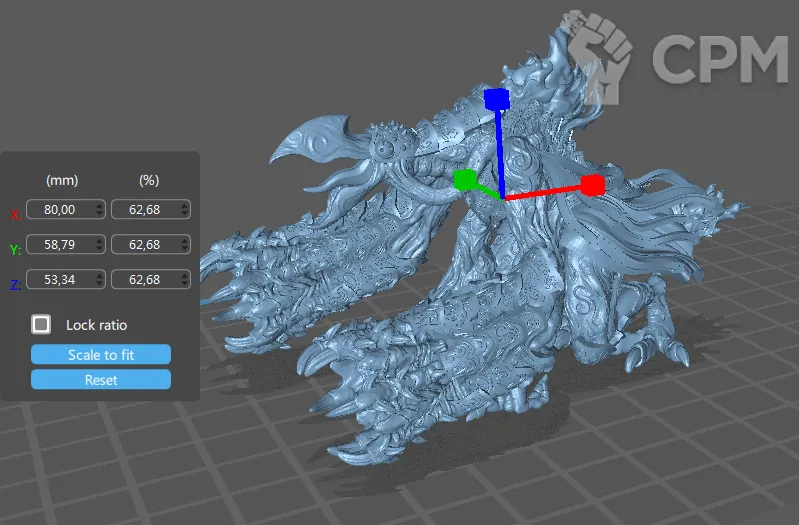
Task: Click the red X-axis scale handle
Action: tap(592, 185)
